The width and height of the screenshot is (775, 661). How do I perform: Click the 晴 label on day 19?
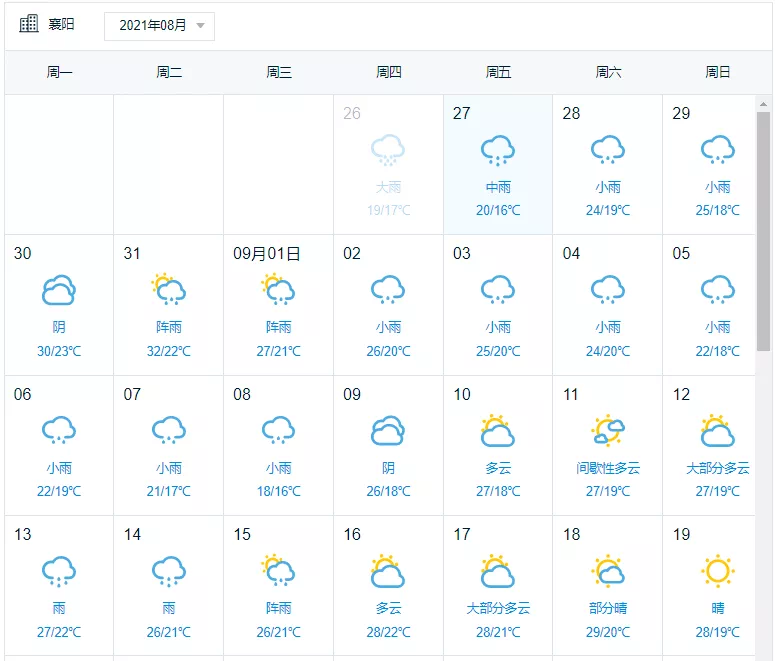click(718, 608)
